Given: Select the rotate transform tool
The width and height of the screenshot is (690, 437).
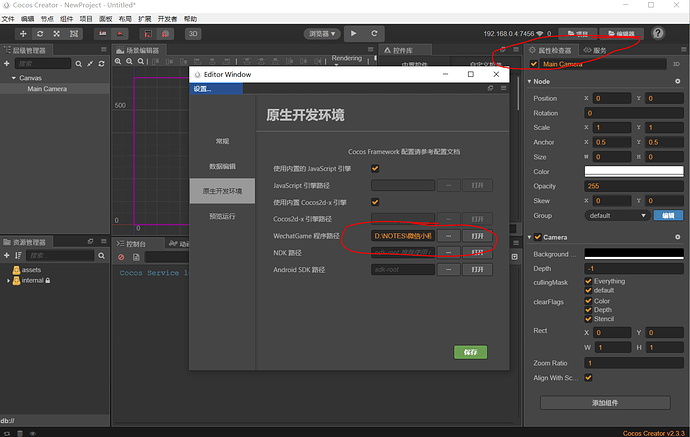Looking at the screenshot, I should tap(40, 34).
